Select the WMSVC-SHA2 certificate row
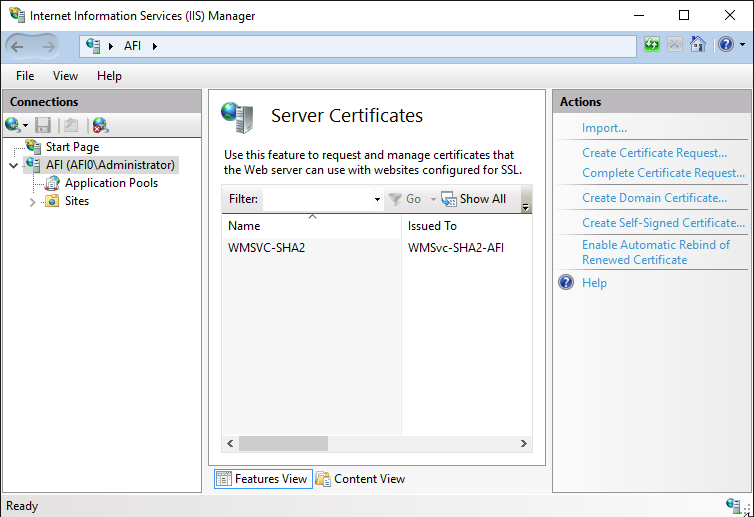The width and height of the screenshot is (754, 517). coord(266,248)
